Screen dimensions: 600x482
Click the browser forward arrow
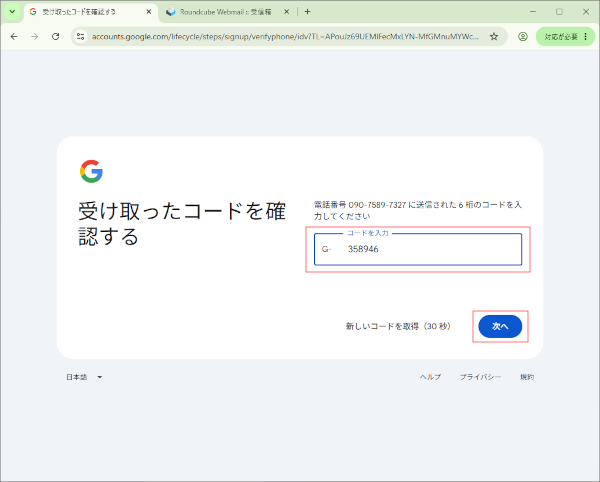click(34, 36)
